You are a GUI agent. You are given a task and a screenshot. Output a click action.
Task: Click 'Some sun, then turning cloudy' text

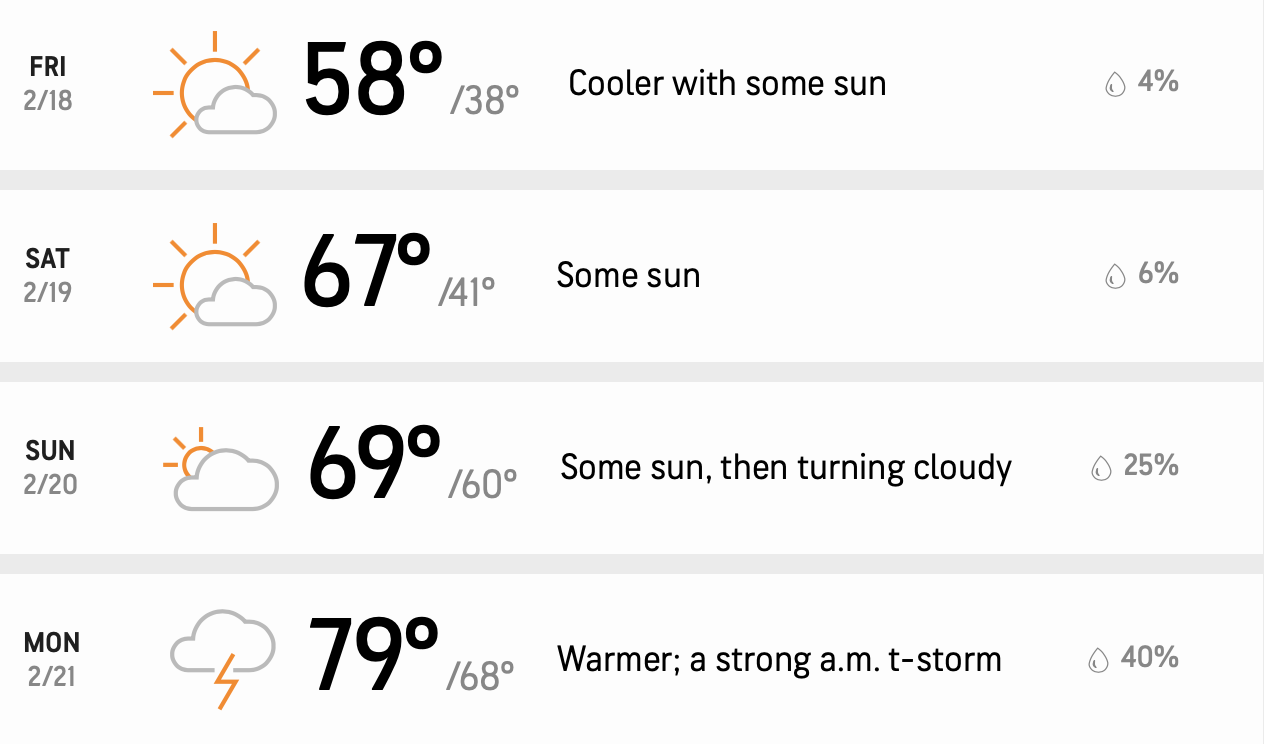tap(786, 467)
